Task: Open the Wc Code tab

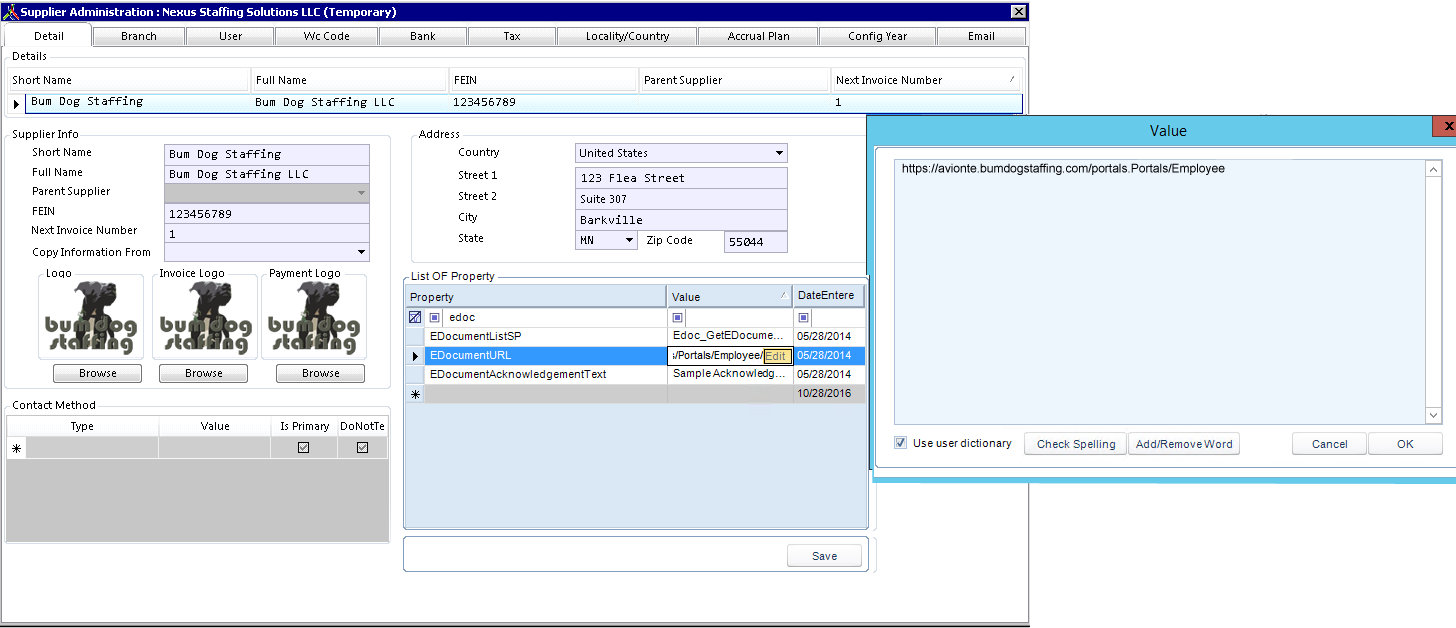Action: coord(327,36)
